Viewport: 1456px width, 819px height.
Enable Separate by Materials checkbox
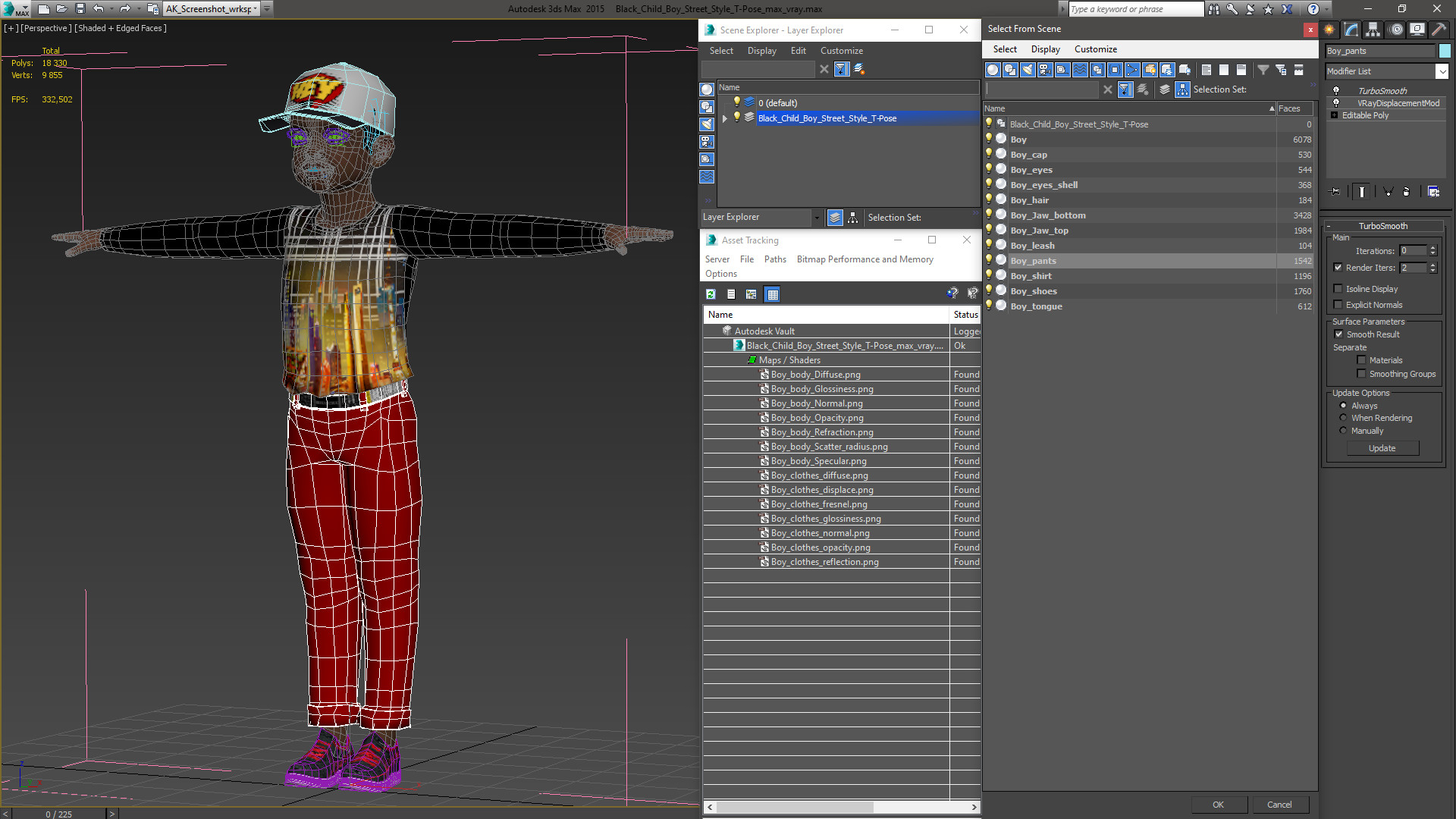(x=1362, y=360)
